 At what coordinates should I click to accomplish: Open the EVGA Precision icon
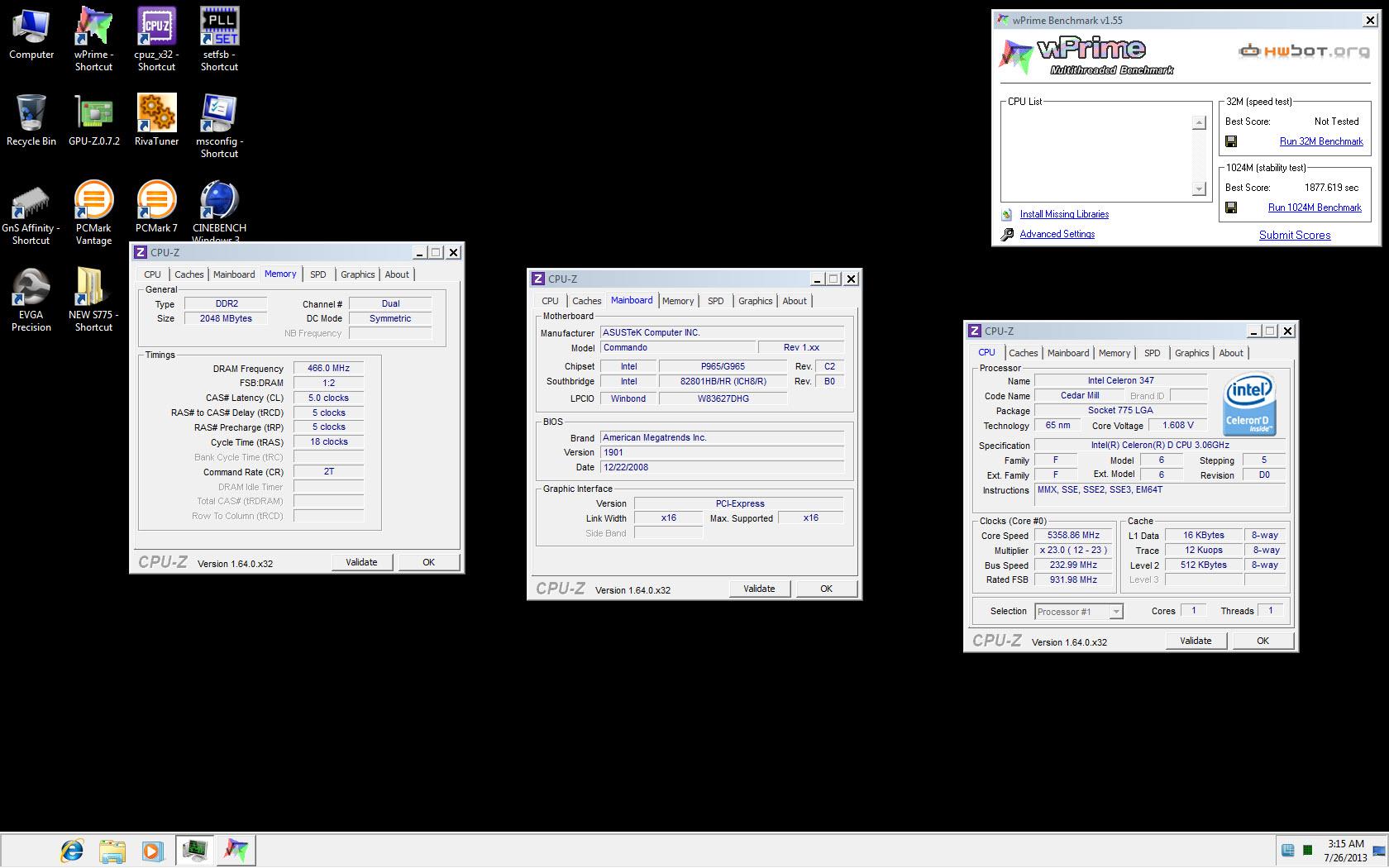tap(31, 299)
